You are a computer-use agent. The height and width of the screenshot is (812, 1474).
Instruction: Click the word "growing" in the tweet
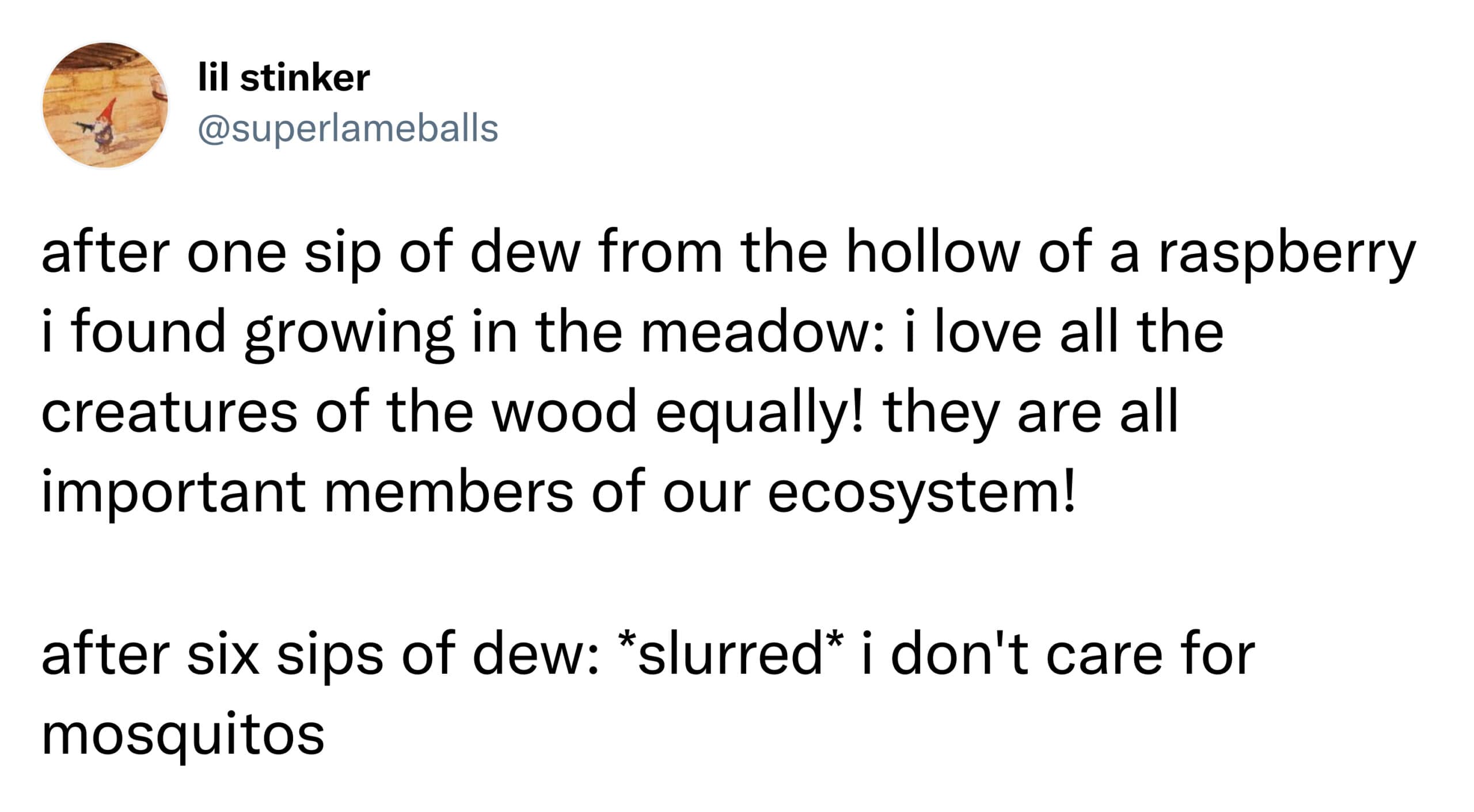click(349, 335)
